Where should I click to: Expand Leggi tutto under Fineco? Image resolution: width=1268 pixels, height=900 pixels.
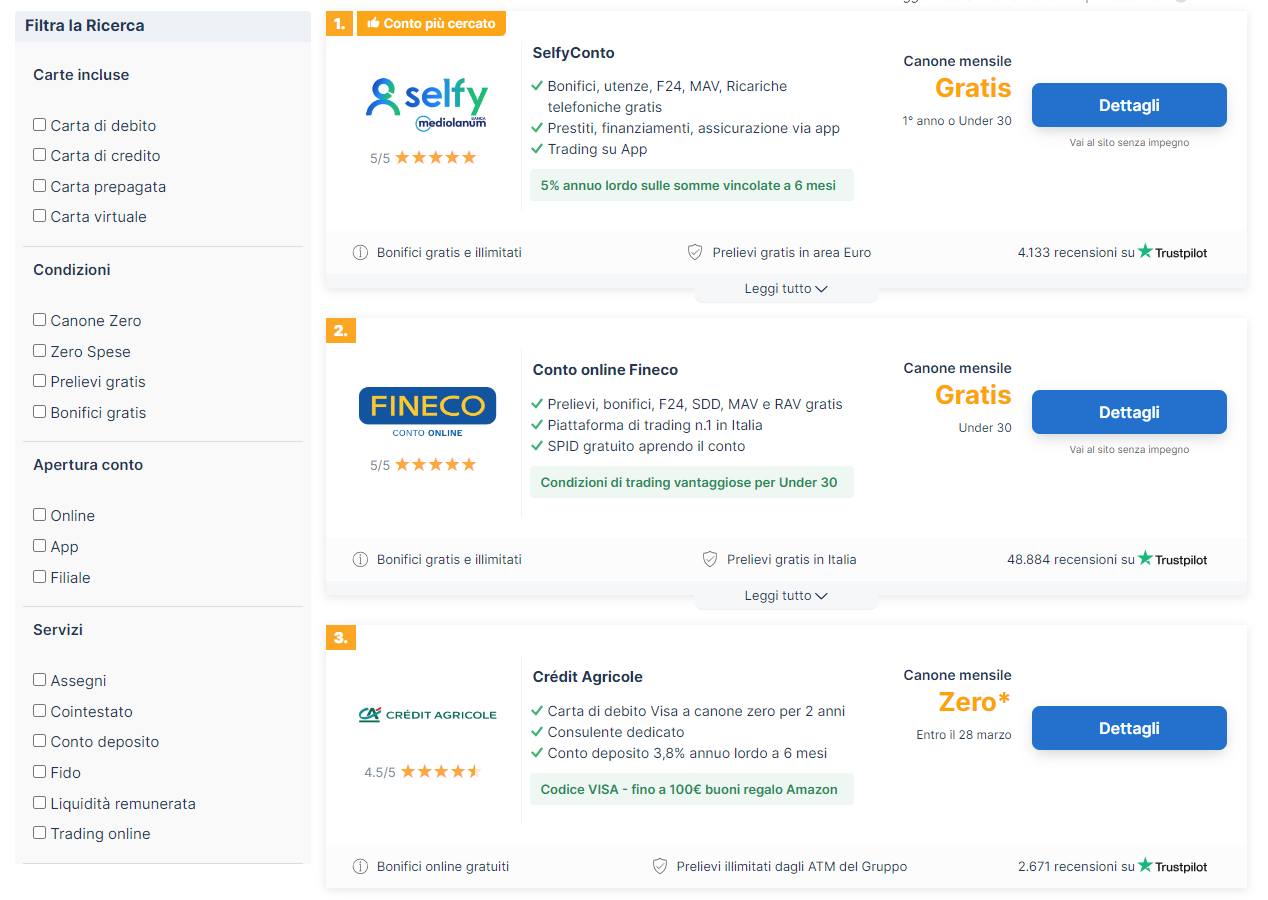click(786, 596)
